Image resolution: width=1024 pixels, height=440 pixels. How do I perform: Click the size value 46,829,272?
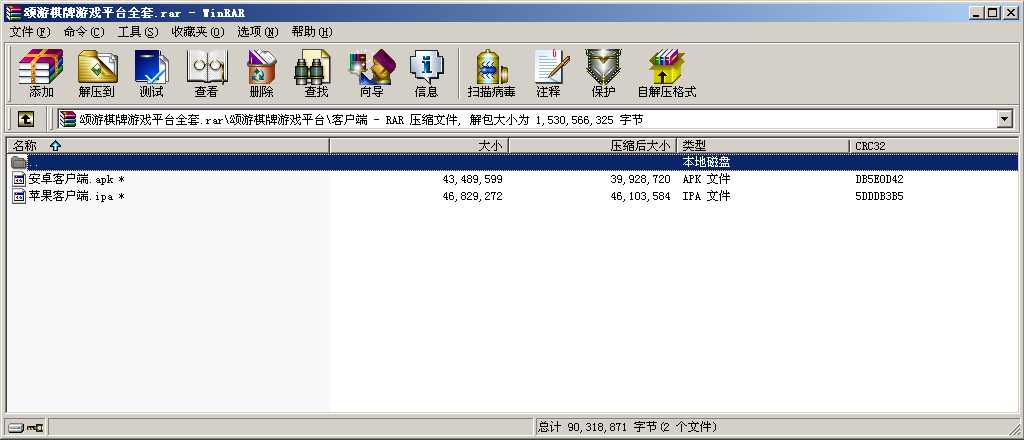click(472, 196)
